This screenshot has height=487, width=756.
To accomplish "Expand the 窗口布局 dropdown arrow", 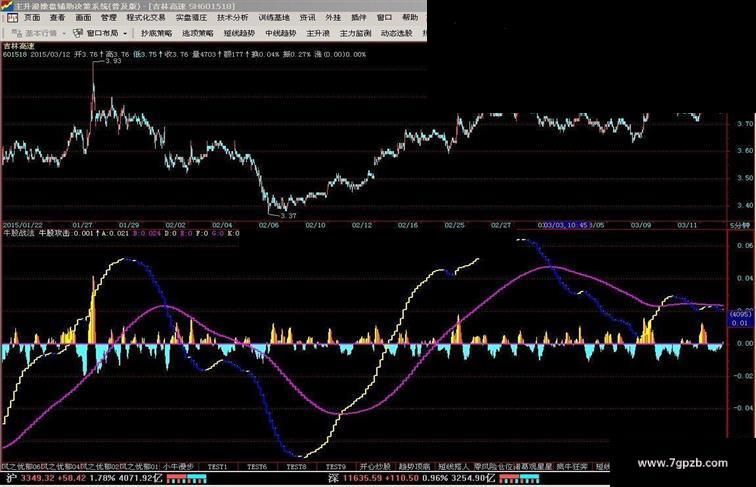I will [x=125, y=34].
